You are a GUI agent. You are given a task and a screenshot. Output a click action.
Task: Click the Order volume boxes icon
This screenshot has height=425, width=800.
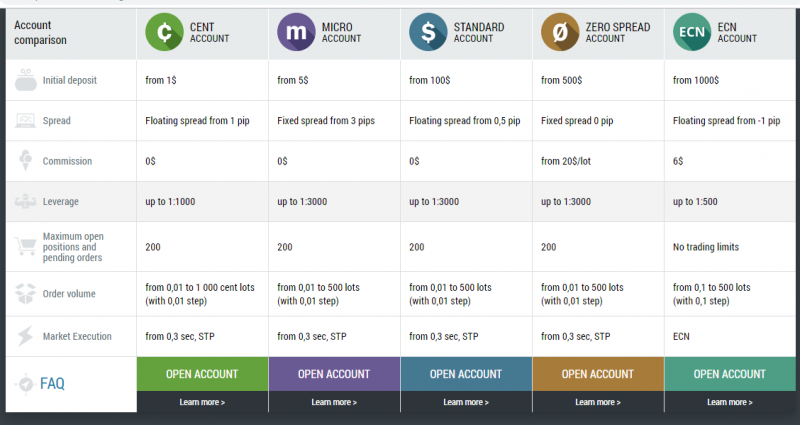[x=26, y=293]
